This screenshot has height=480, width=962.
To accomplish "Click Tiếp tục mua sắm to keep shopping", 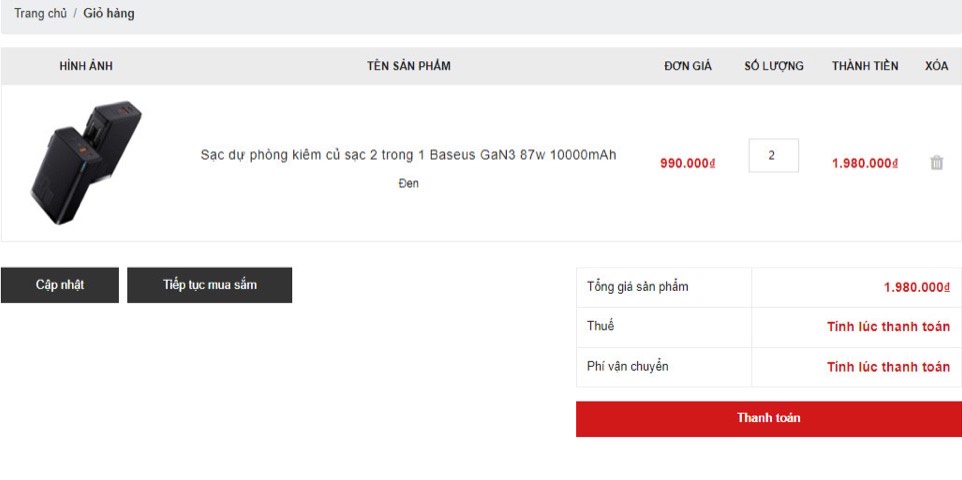I will (x=209, y=285).
